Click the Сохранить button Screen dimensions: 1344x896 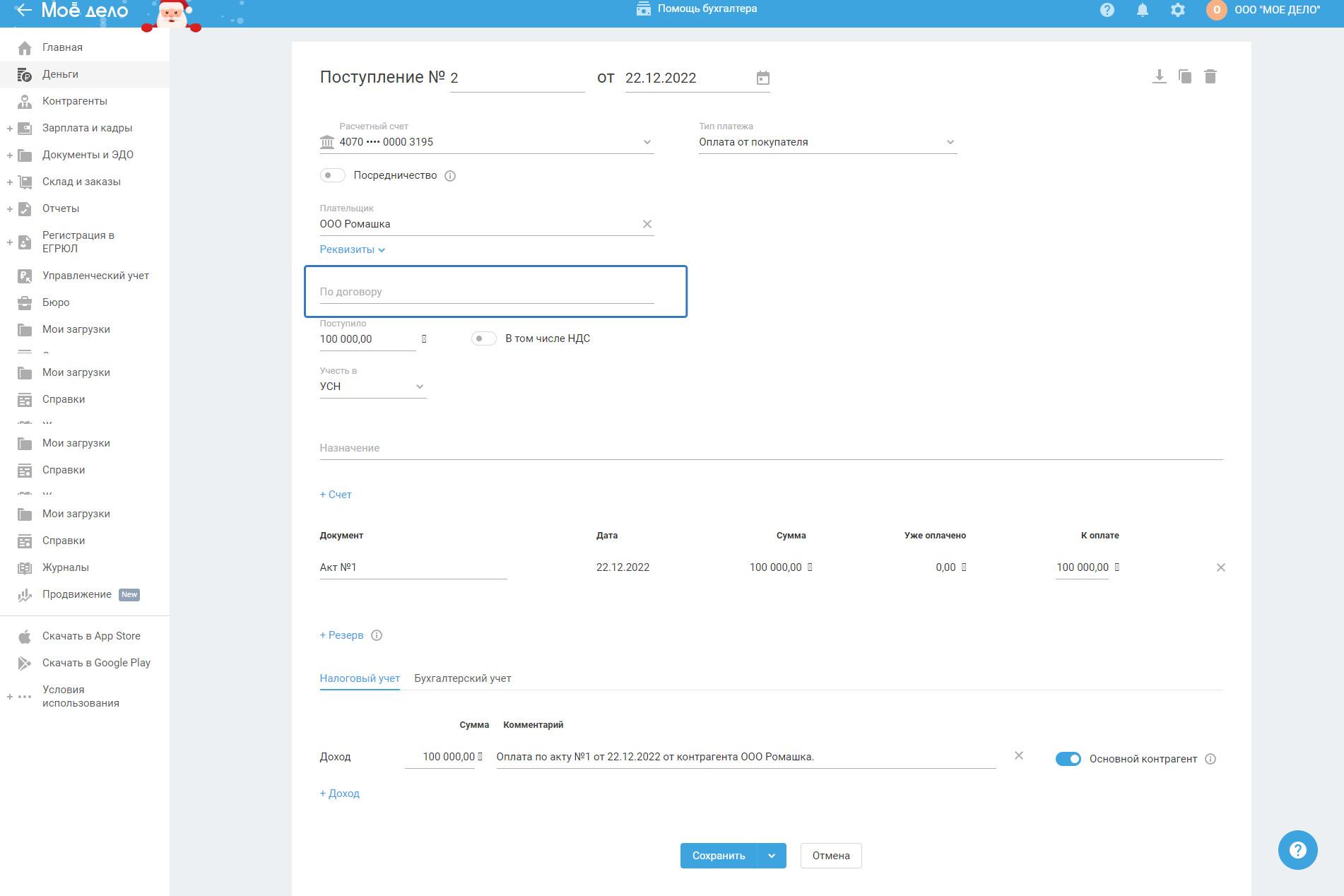click(x=718, y=856)
